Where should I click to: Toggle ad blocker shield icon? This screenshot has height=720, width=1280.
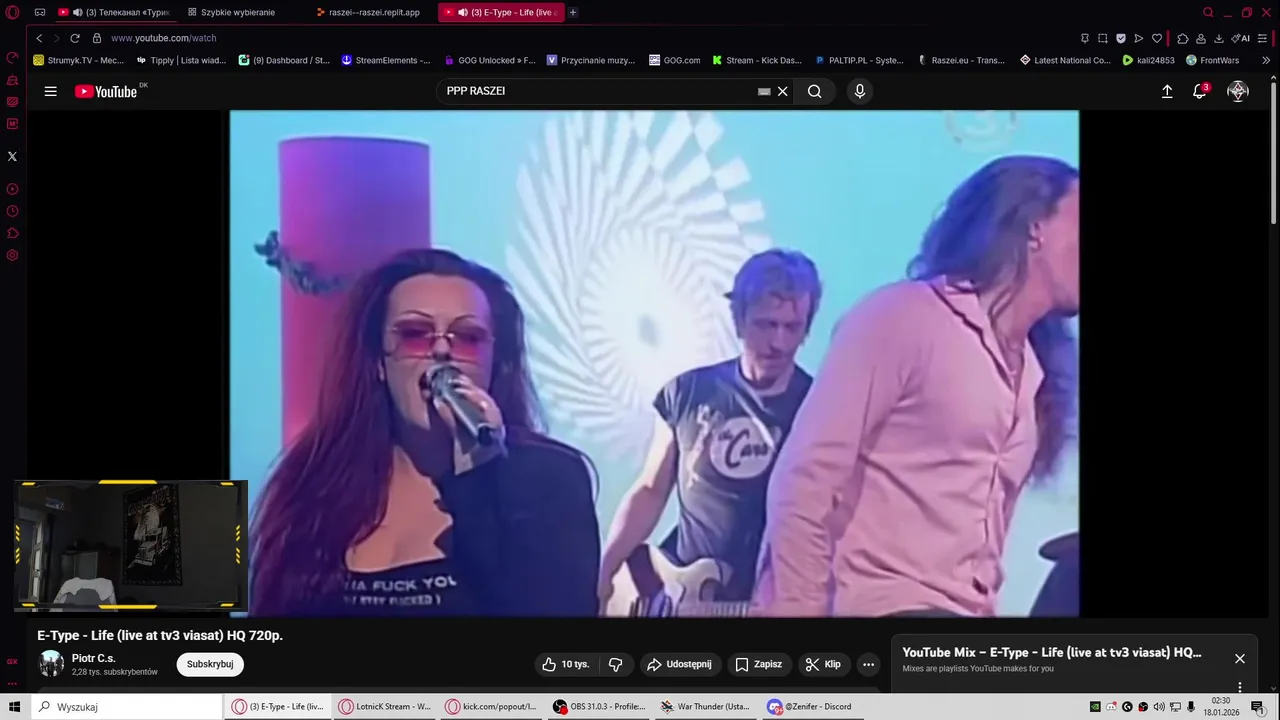click(x=1121, y=38)
